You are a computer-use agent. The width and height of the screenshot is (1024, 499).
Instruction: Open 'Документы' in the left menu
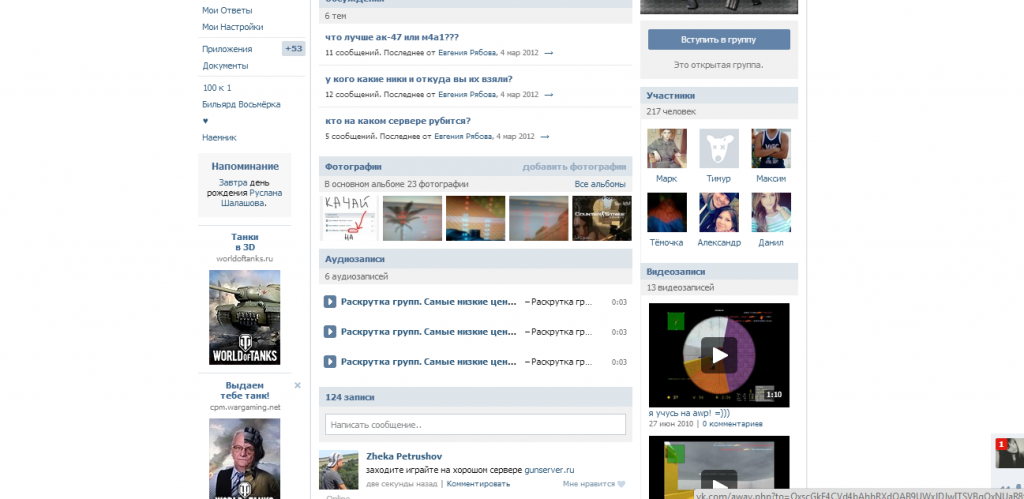pyautogui.click(x=225, y=66)
